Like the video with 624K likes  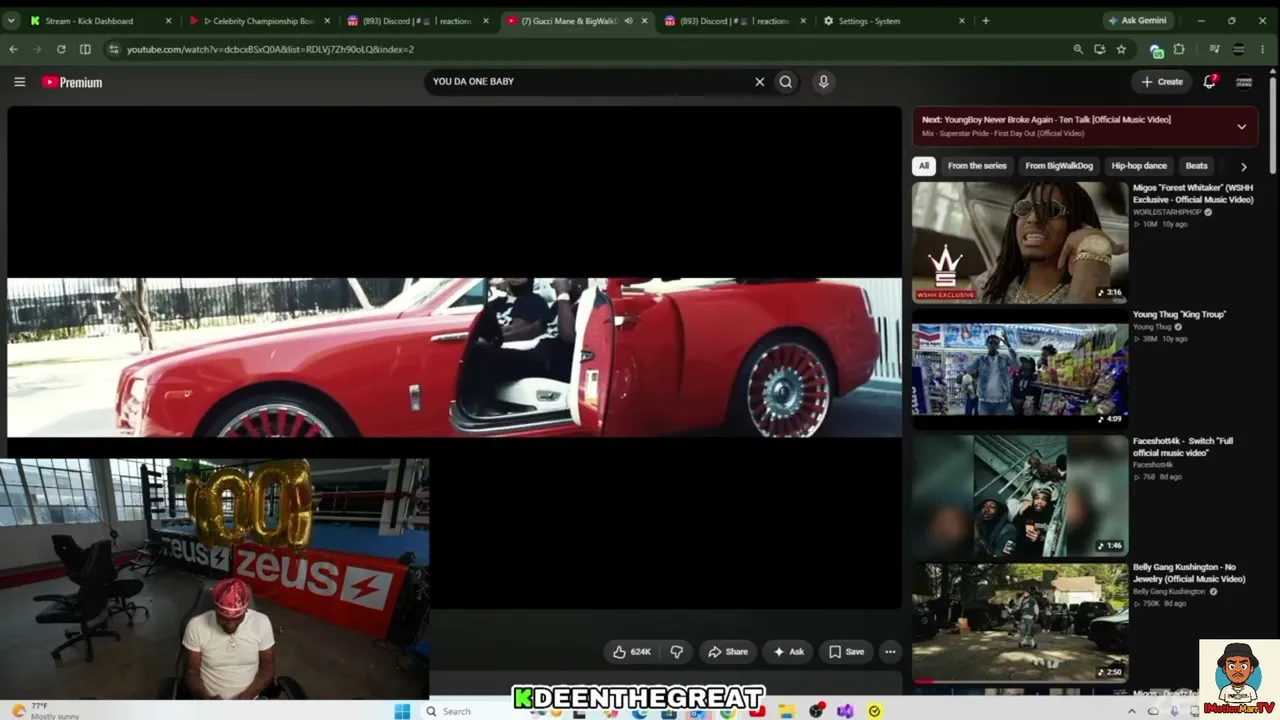click(x=631, y=652)
